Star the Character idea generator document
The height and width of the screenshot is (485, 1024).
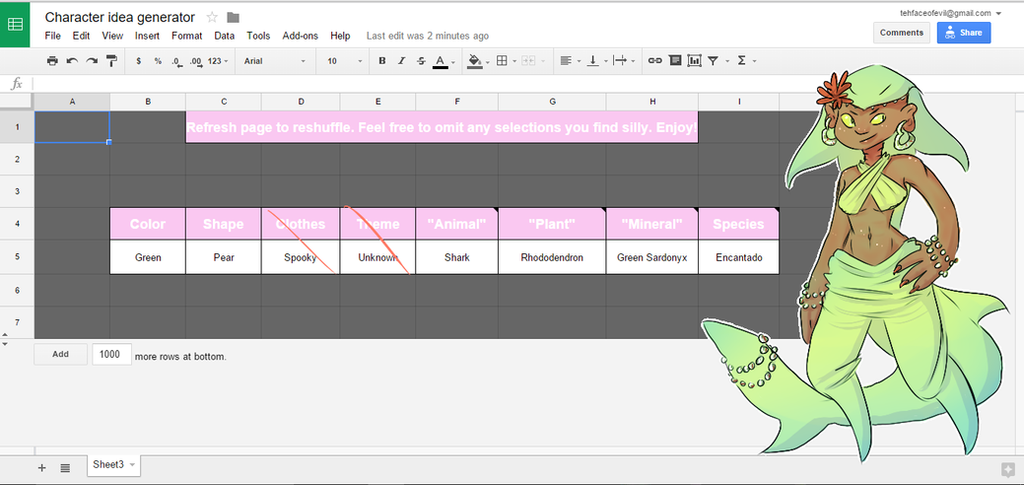[212, 18]
